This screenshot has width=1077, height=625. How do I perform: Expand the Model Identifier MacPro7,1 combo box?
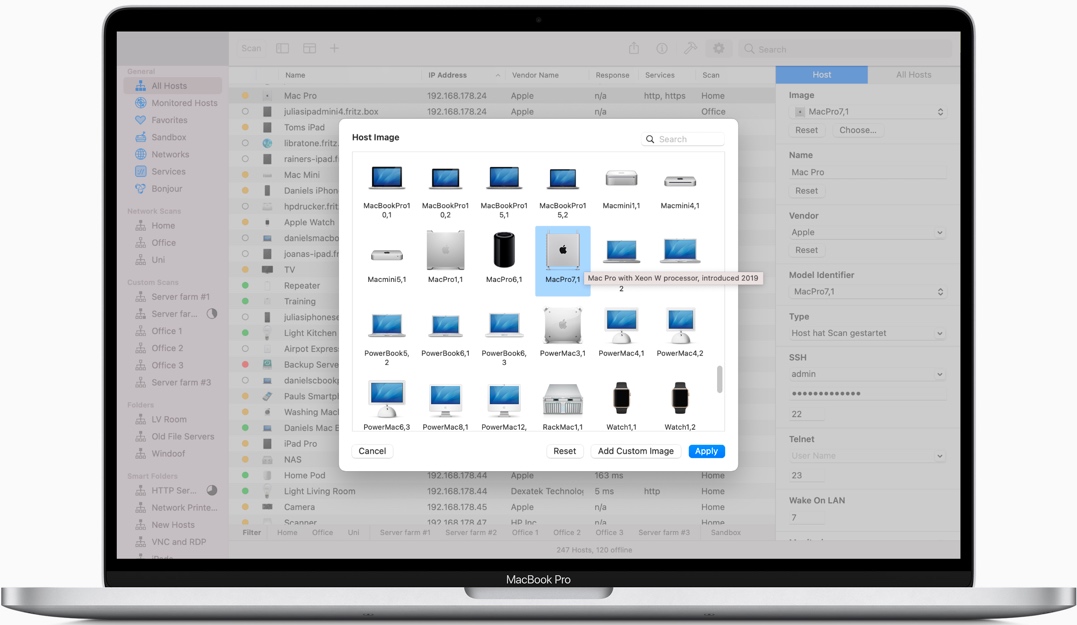coord(866,292)
